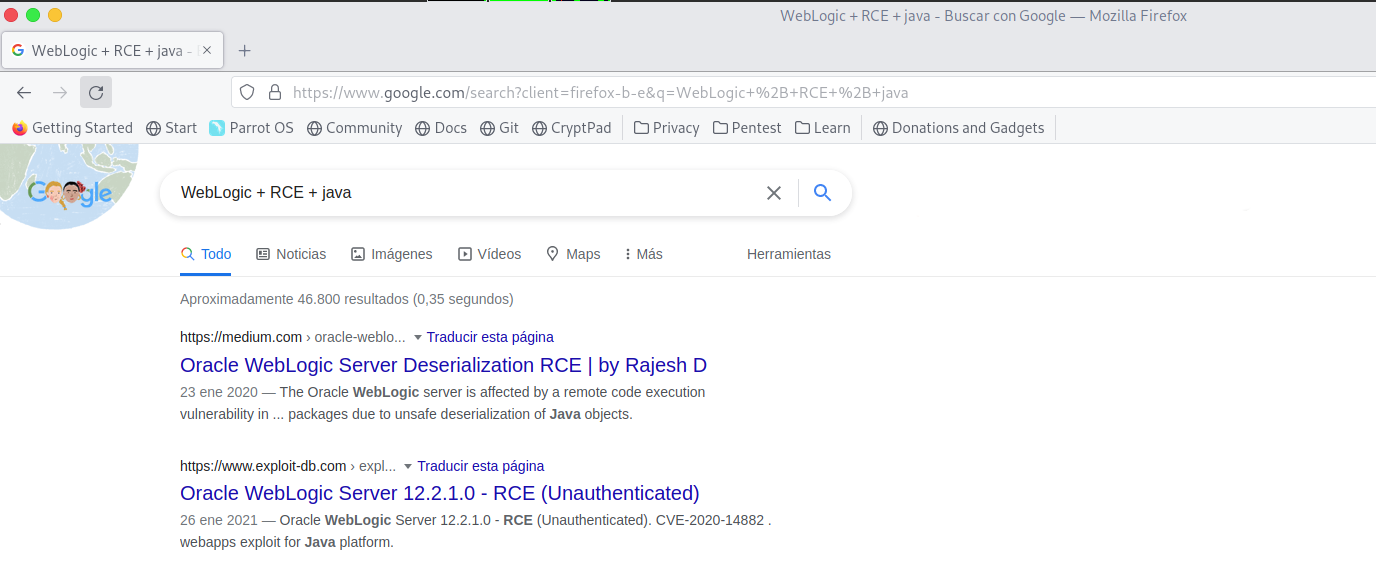
Task: Click the Google search query input field
Action: [460, 193]
